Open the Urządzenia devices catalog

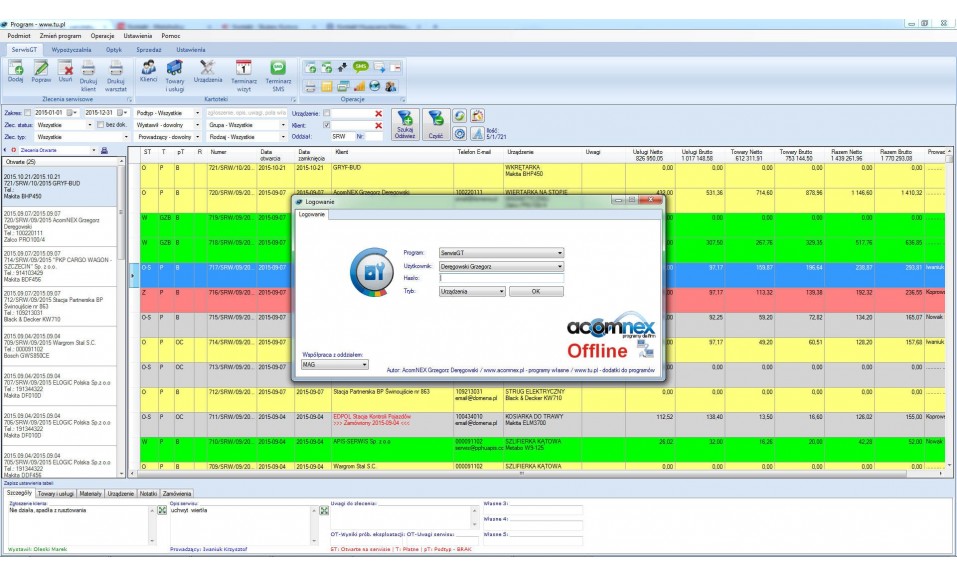[208, 70]
